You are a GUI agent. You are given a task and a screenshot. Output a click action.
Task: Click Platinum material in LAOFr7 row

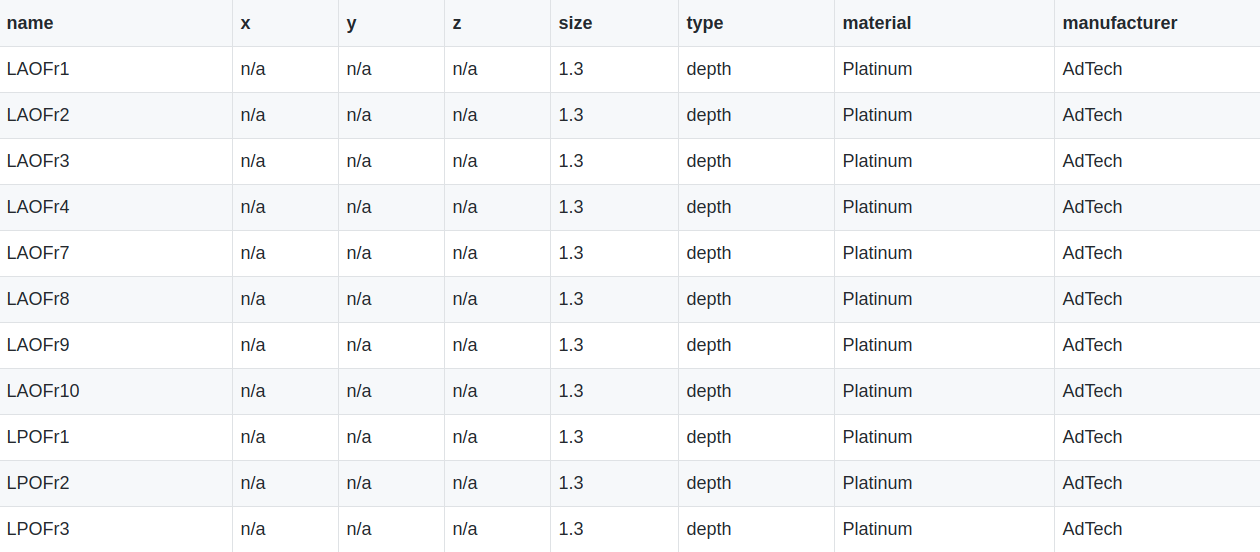point(877,253)
